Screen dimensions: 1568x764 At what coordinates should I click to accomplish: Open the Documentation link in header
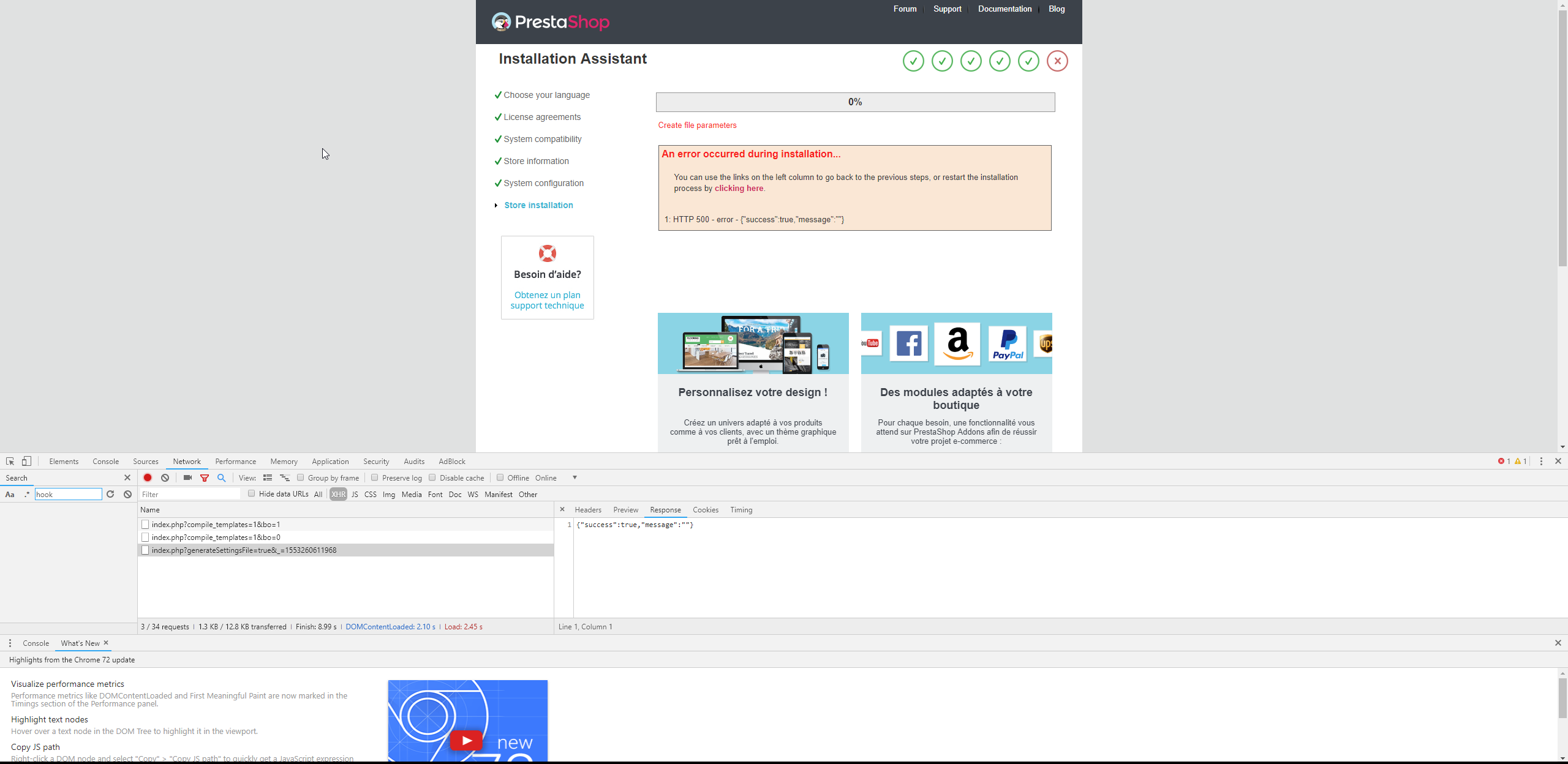click(x=1005, y=9)
